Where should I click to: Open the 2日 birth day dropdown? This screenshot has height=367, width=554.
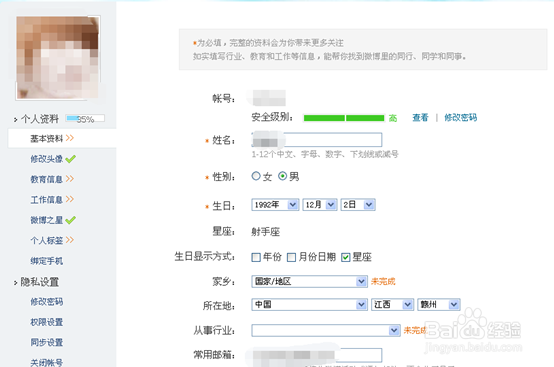click(358, 205)
